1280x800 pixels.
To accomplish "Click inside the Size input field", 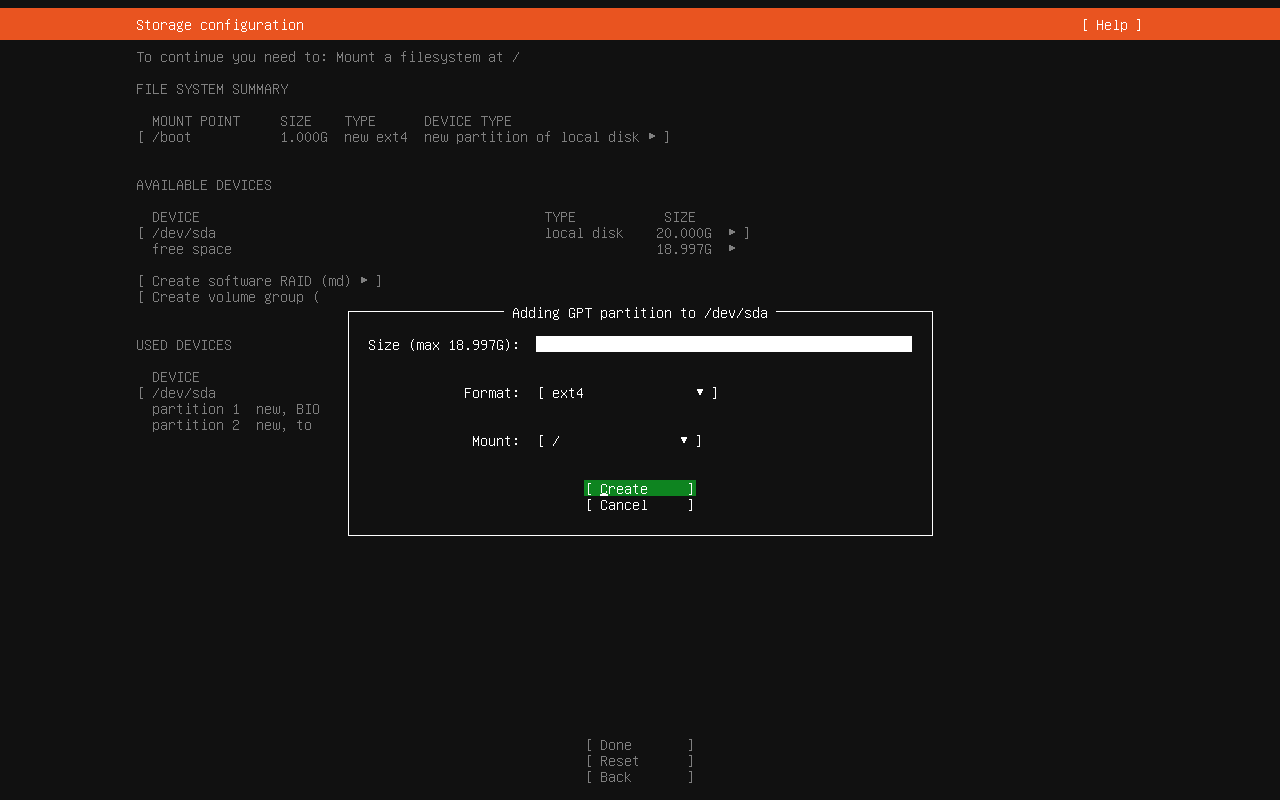I will pyautogui.click(x=723, y=343).
